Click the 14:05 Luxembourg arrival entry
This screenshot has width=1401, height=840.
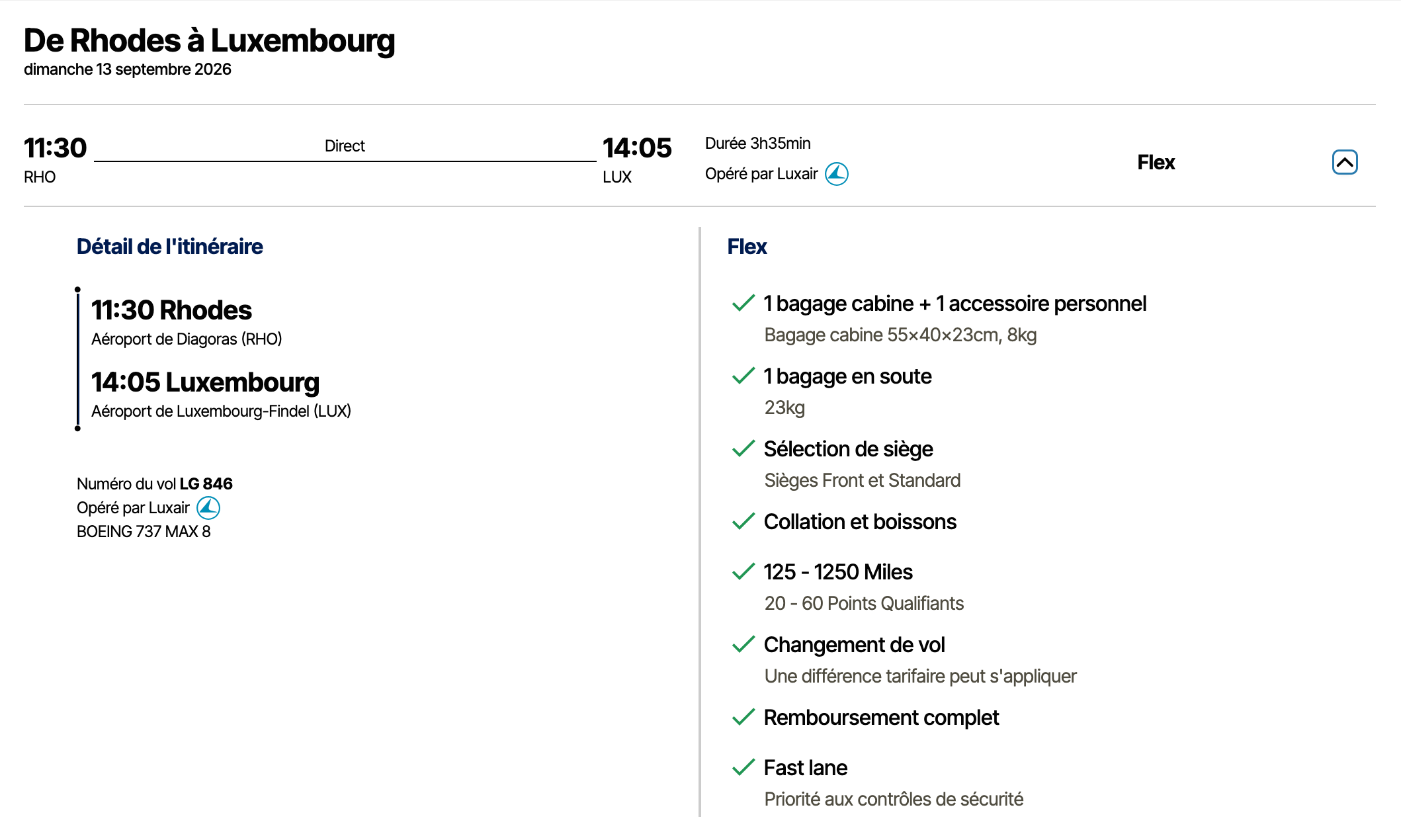[205, 382]
